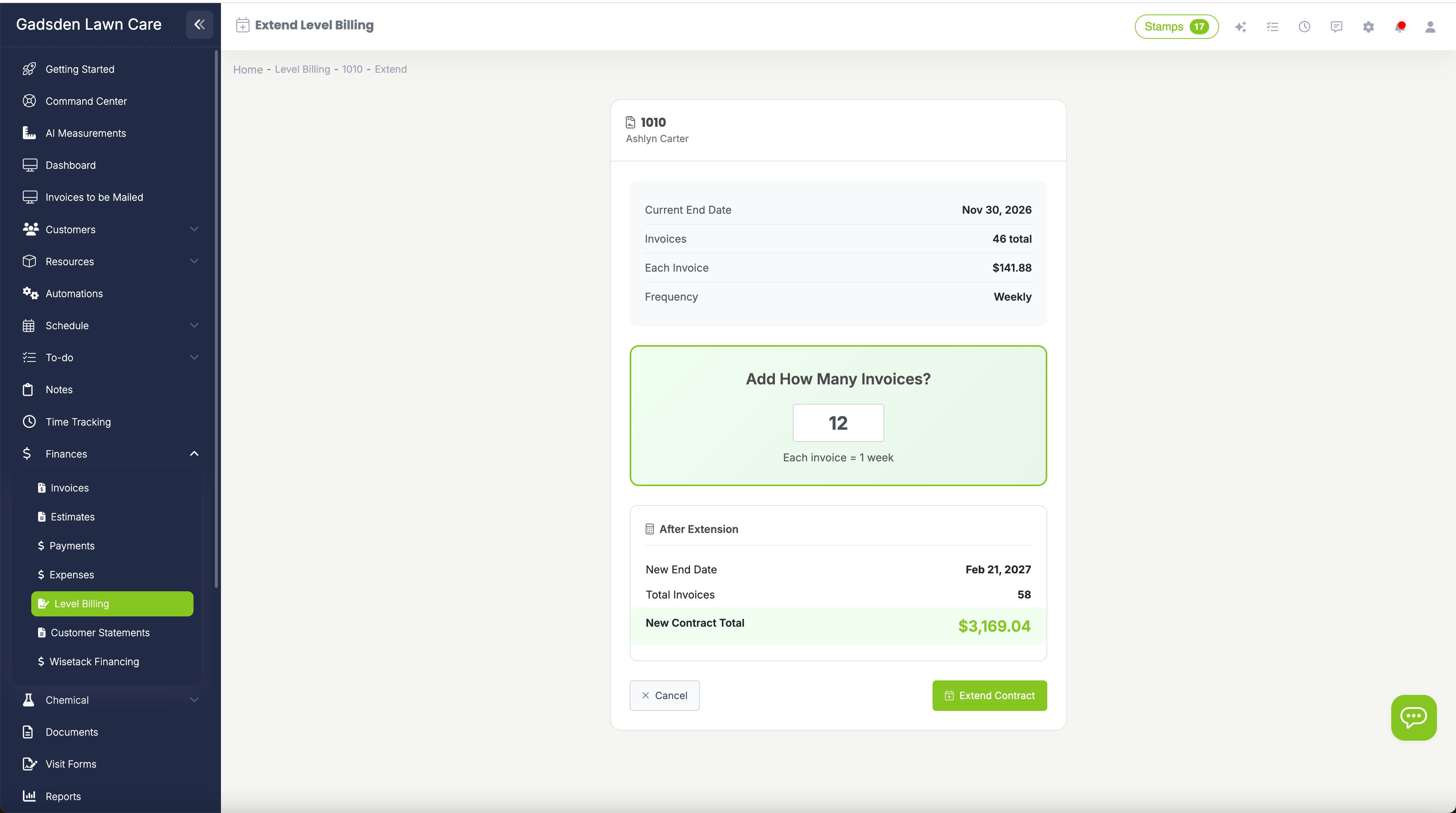Screen dimensions: 1456x813
Task: Open the AI assistant sparkles icon
Action: [x=1241, y=27]
